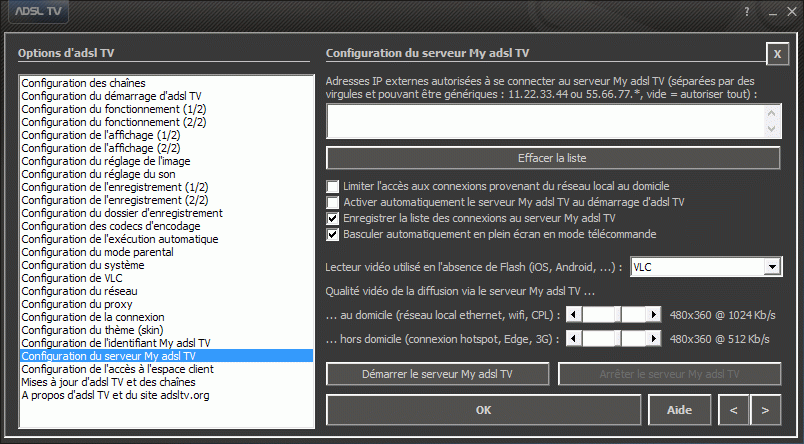This screenshot has width=804, height=444.
Task: Click the ADSL TV logo
Action: (x=38, y=11)
